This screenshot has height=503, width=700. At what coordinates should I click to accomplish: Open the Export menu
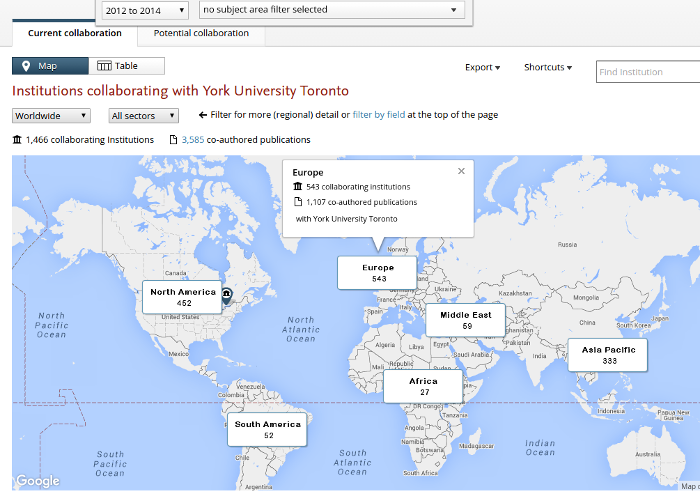coord(482,67)
